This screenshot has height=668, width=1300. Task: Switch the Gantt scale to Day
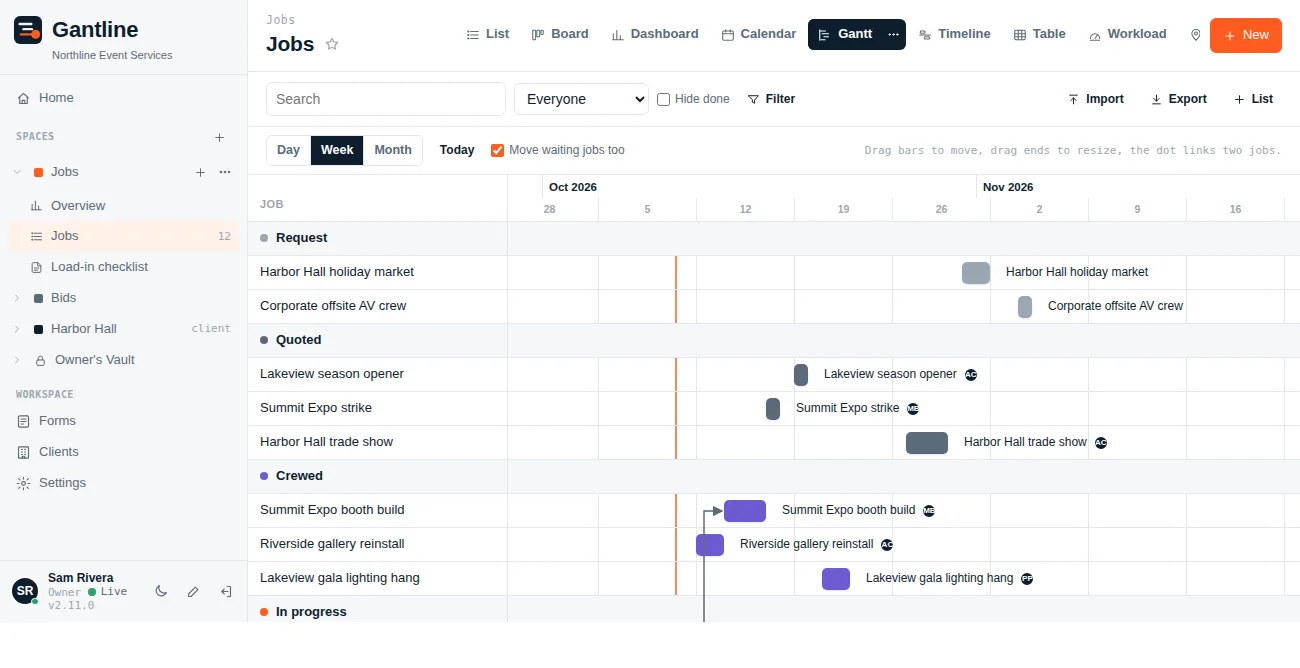[x=288, y=150]
